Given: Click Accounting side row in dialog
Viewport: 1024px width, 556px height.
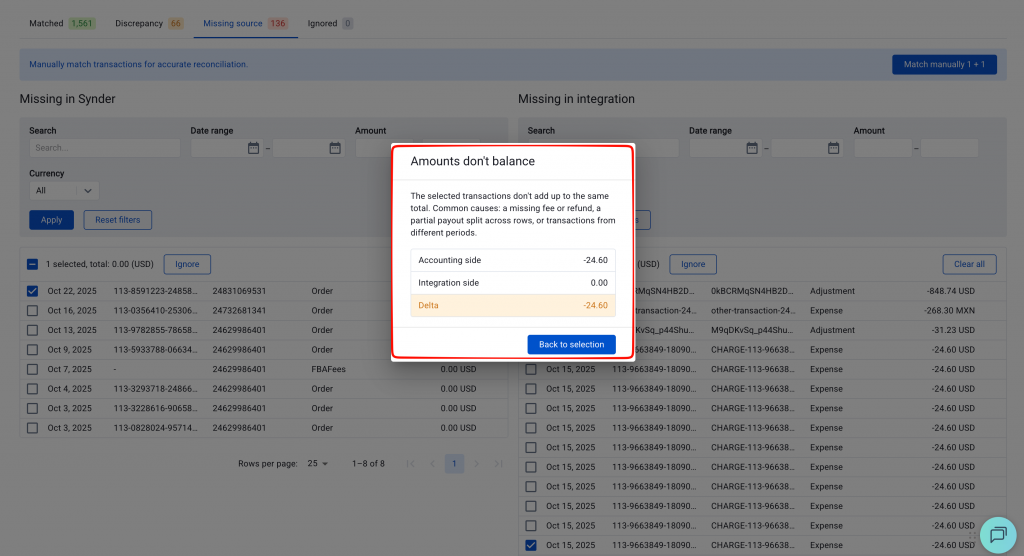Looking at the screenshot, I should click(513, 260).
